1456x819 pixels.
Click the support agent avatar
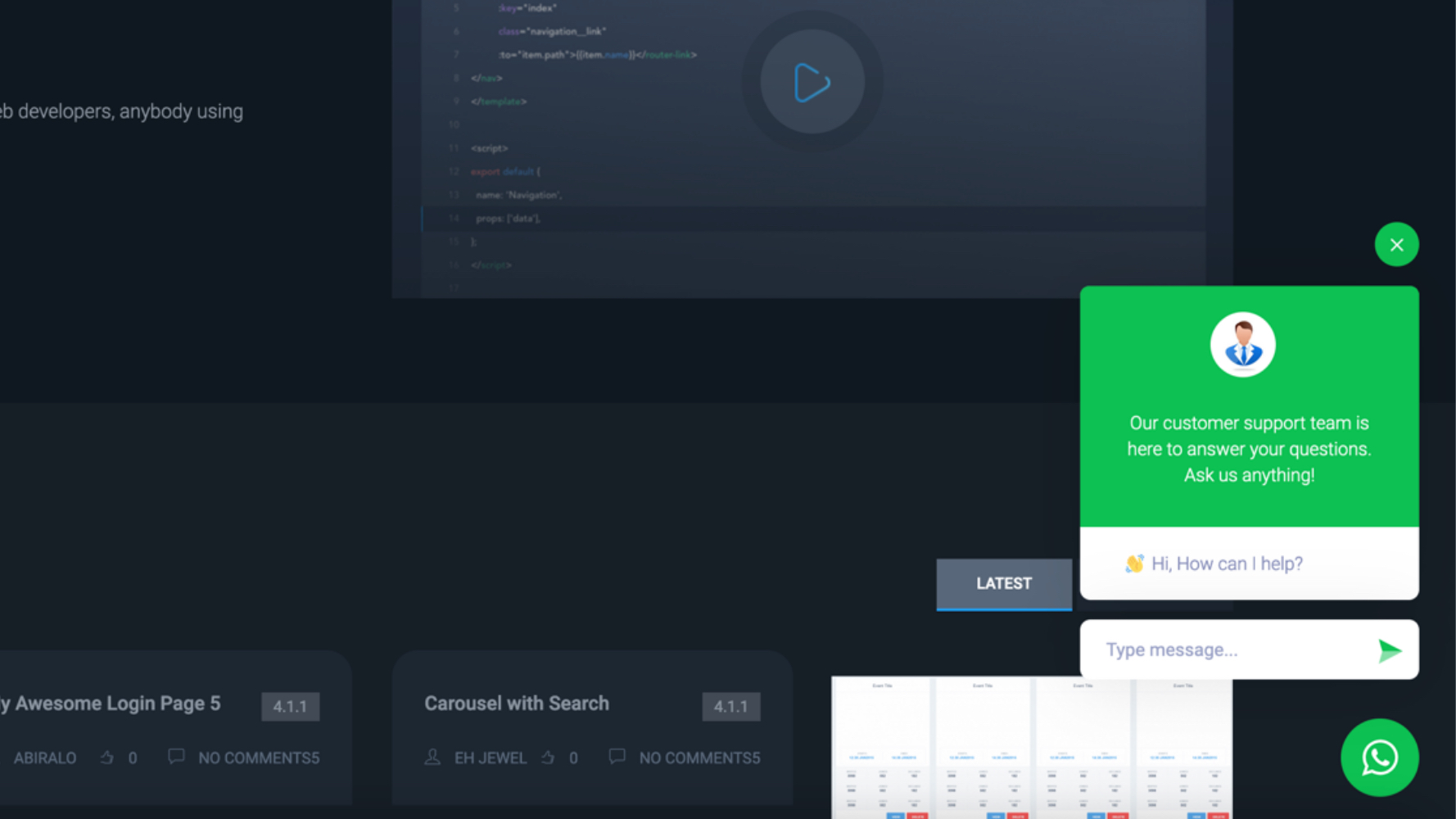1242,344
